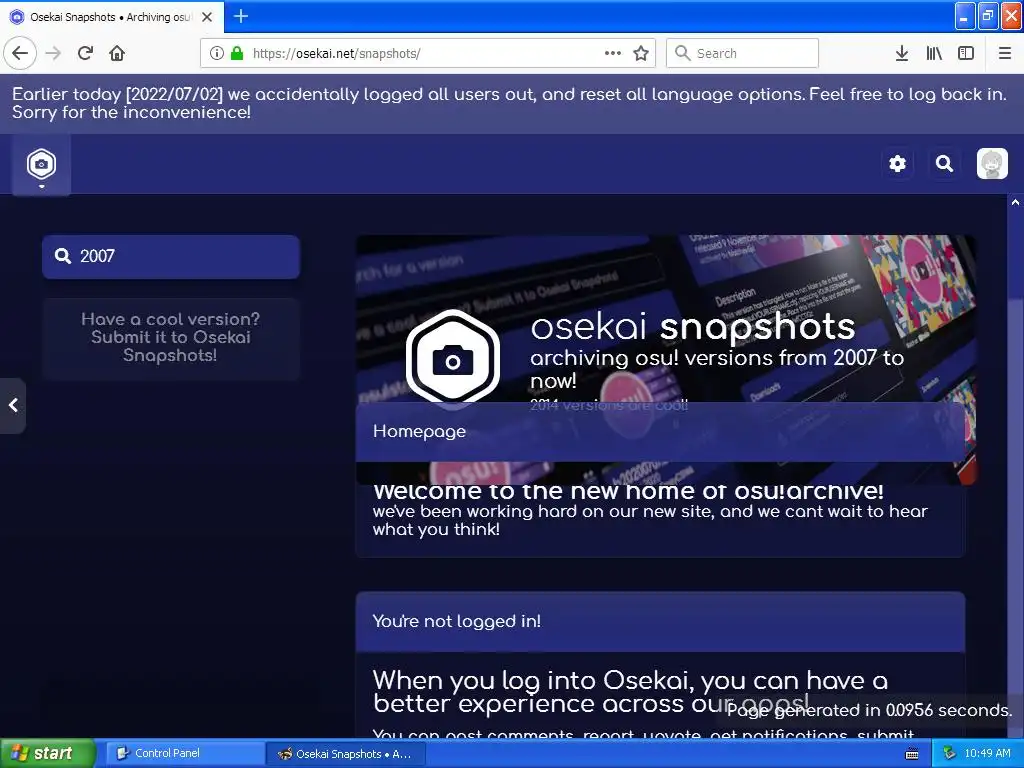The image size is (1024, 768).
Task: Click the version search box containing 2007
Action: (x=171, y=257)
